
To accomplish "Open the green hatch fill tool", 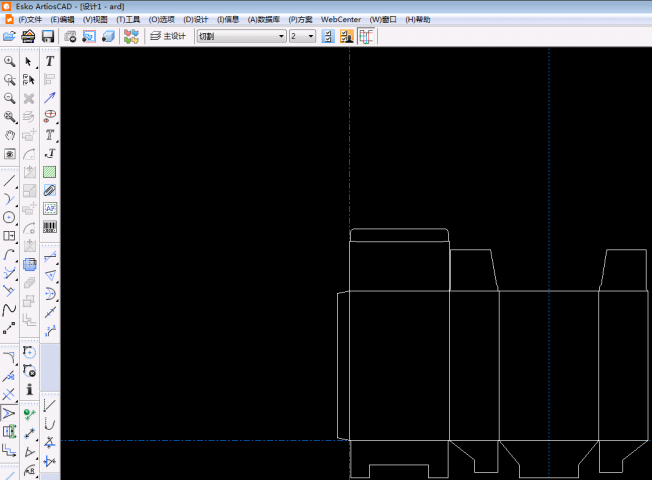I will tap(50, 172).
